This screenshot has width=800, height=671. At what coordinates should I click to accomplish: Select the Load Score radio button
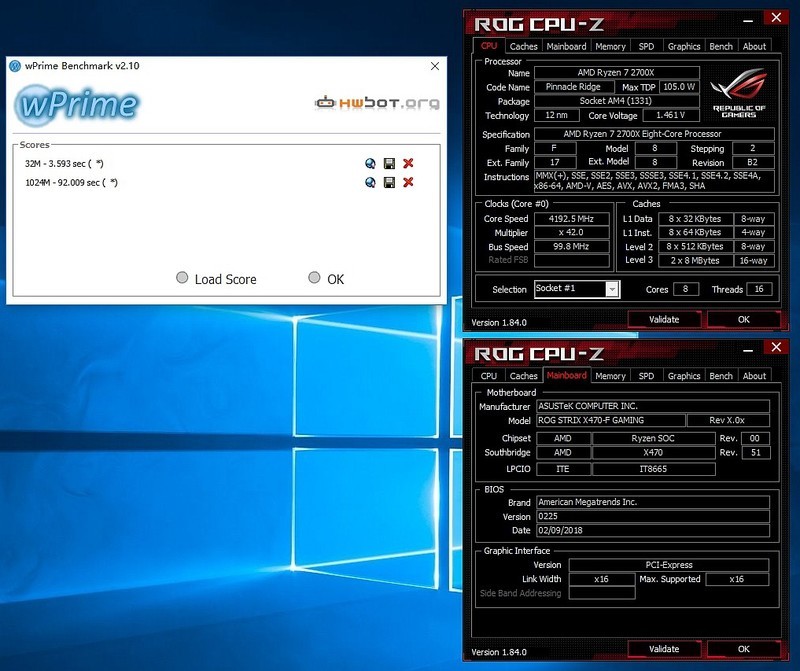tap(181, 278)
